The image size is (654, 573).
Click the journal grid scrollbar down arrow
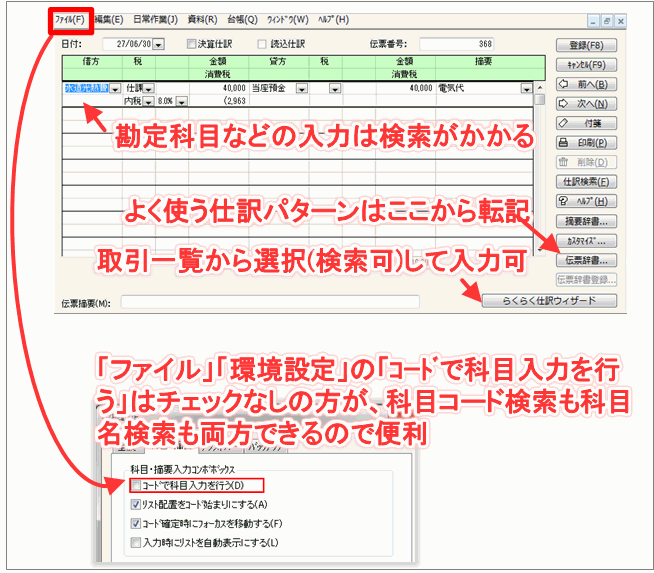tap(540, 250)
